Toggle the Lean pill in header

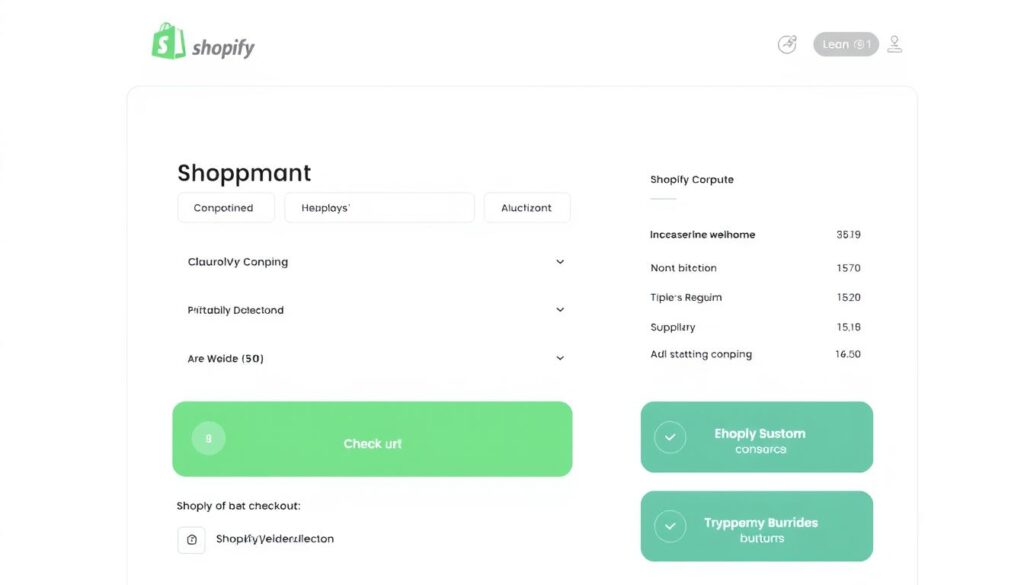pos(845,44)
